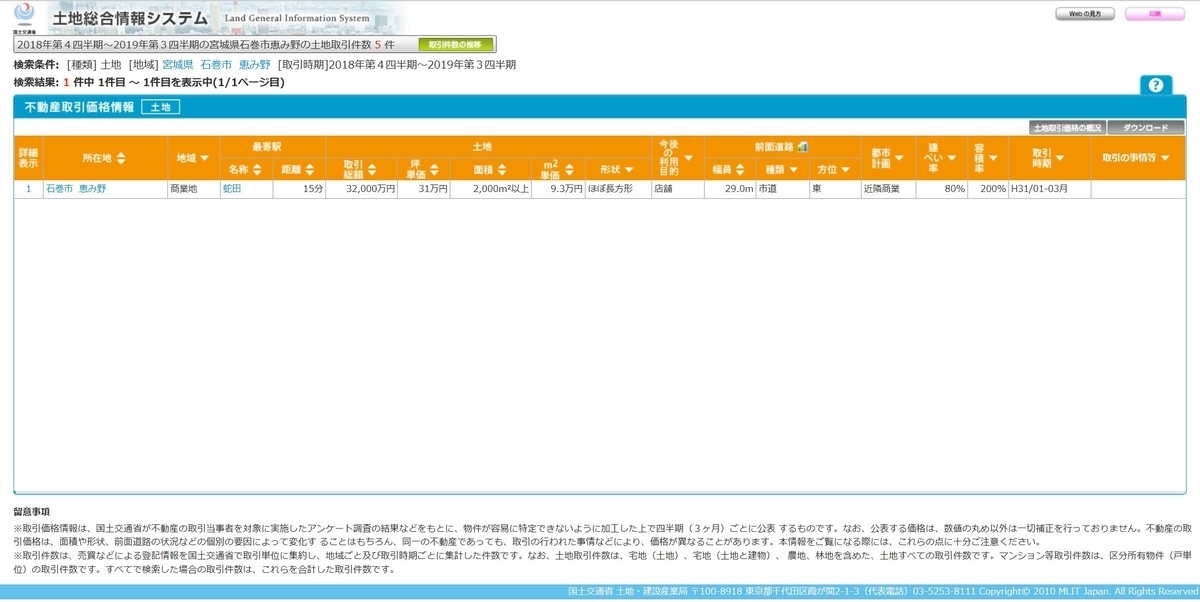This screenshot has height=602, width=1200.
Task: Sort by 所在地 column arrows
Action: [121, 158]
